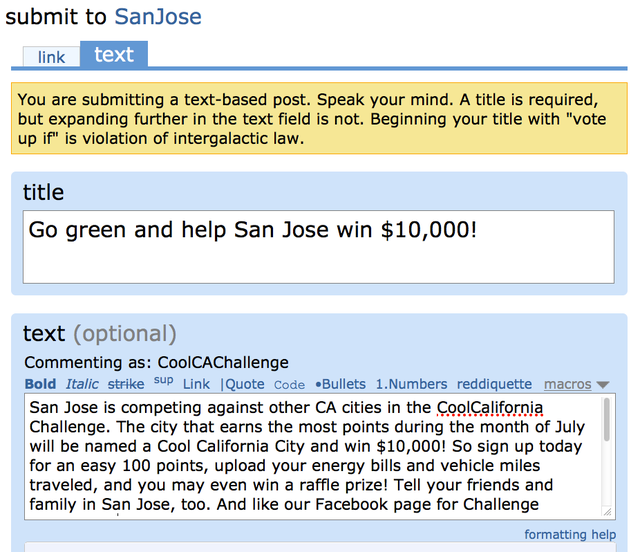
Task: Apply Italic formatting in the text editor
Action: [83, 384]
